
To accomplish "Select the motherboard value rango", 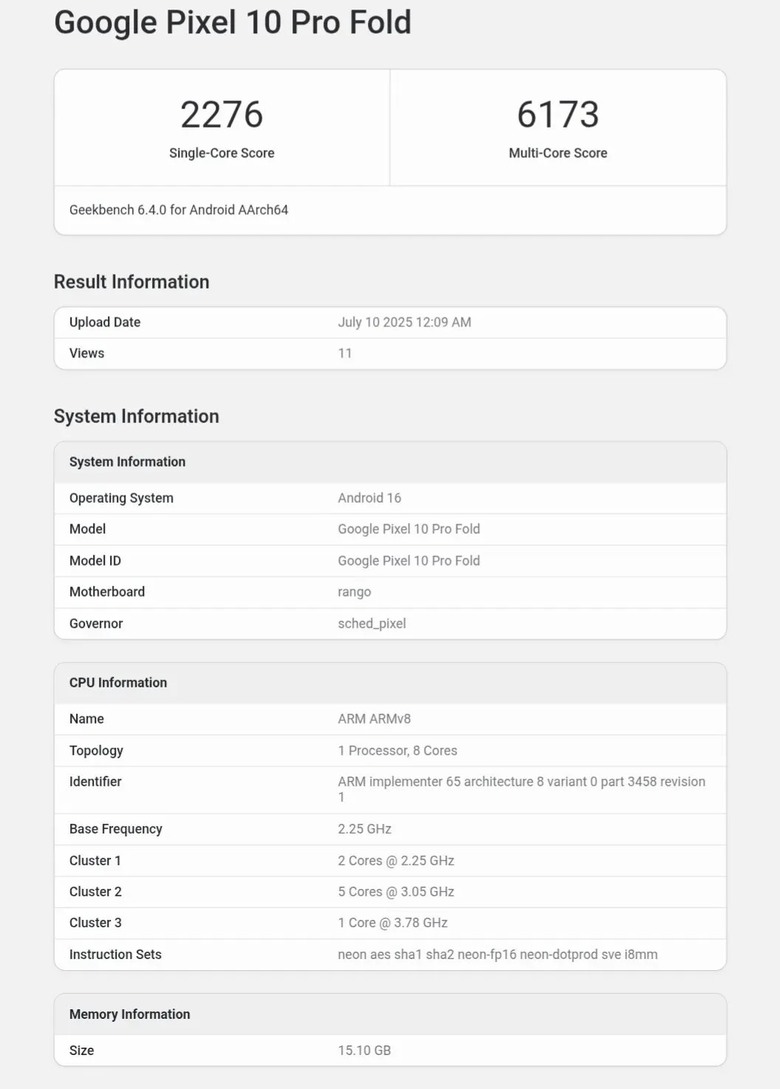I will (x=354, y=592).
